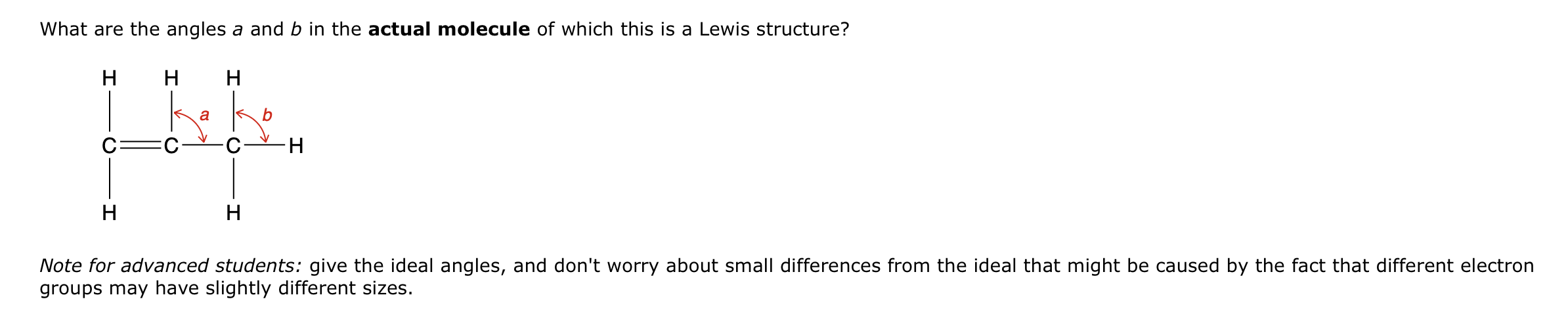The width and height of the screenshot is (1568, 318).
Task: Click the red angle label b
Action: [x=267, y=116]
